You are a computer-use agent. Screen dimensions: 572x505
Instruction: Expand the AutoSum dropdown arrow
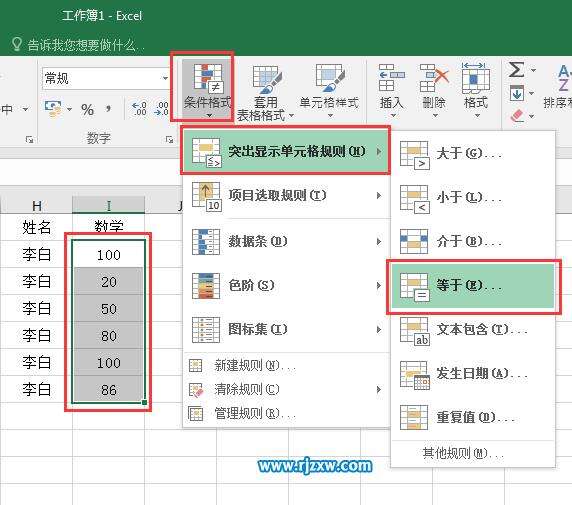pos(533,70)
